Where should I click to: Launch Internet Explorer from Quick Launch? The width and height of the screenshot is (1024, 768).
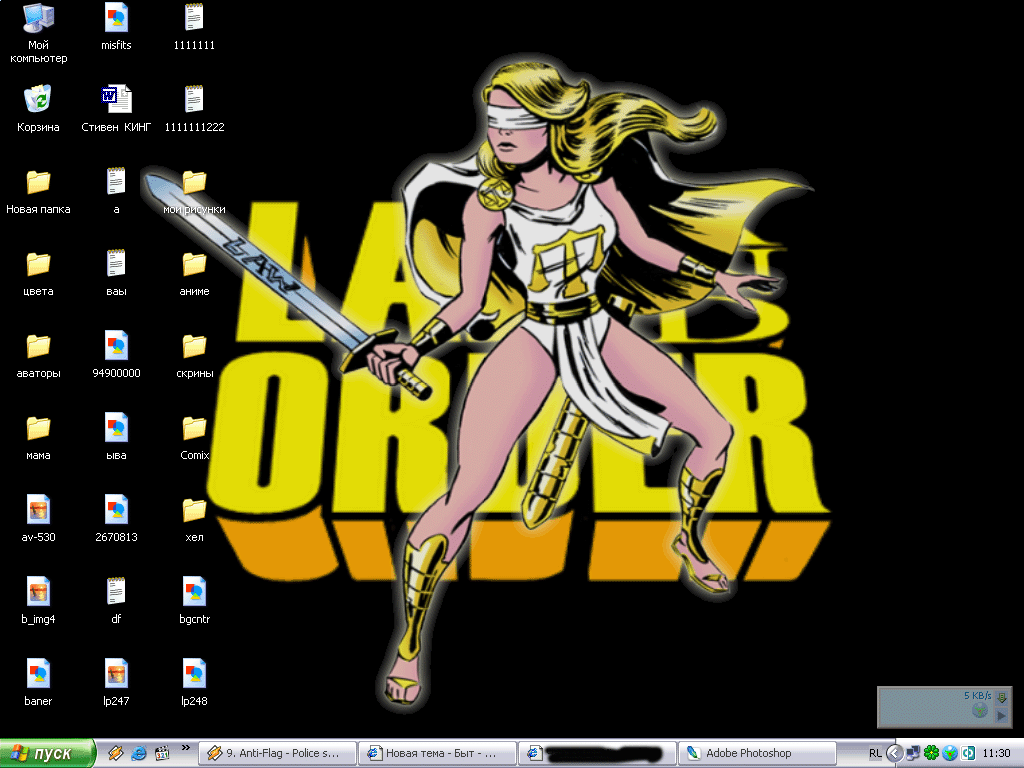pos(138,753)
